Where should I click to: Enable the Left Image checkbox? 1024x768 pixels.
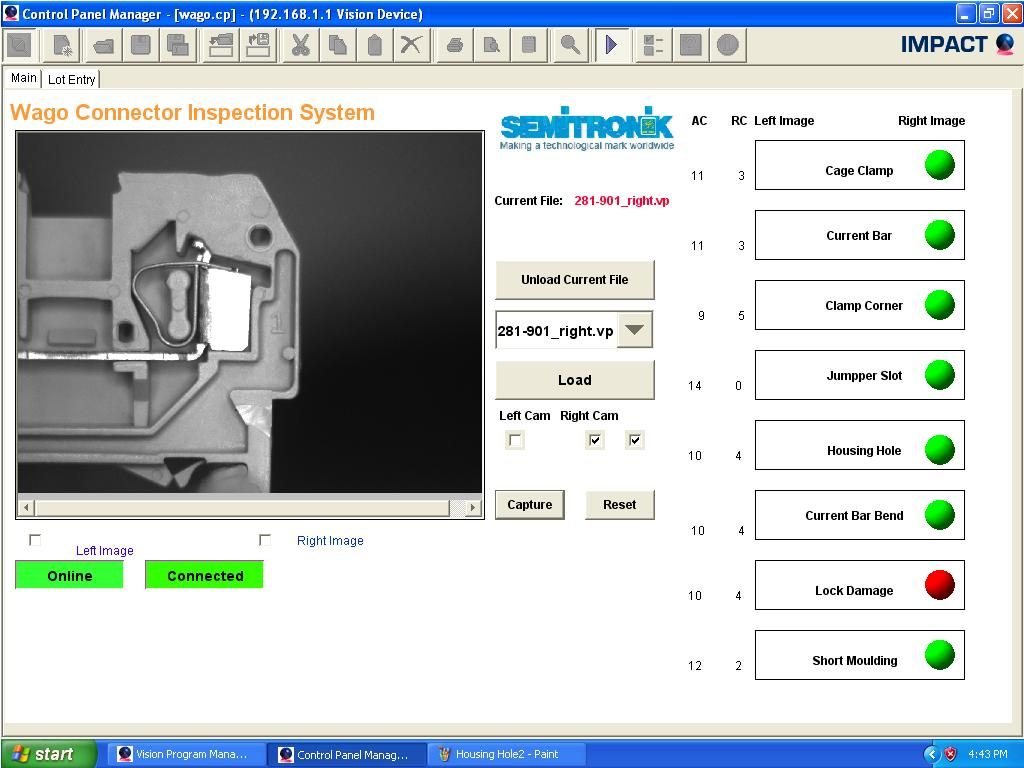pos(35,540)
